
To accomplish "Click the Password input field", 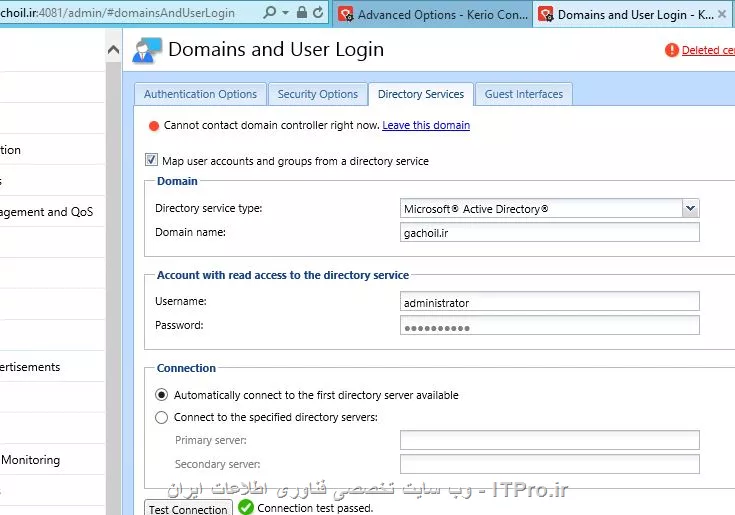I will [549, 326].
